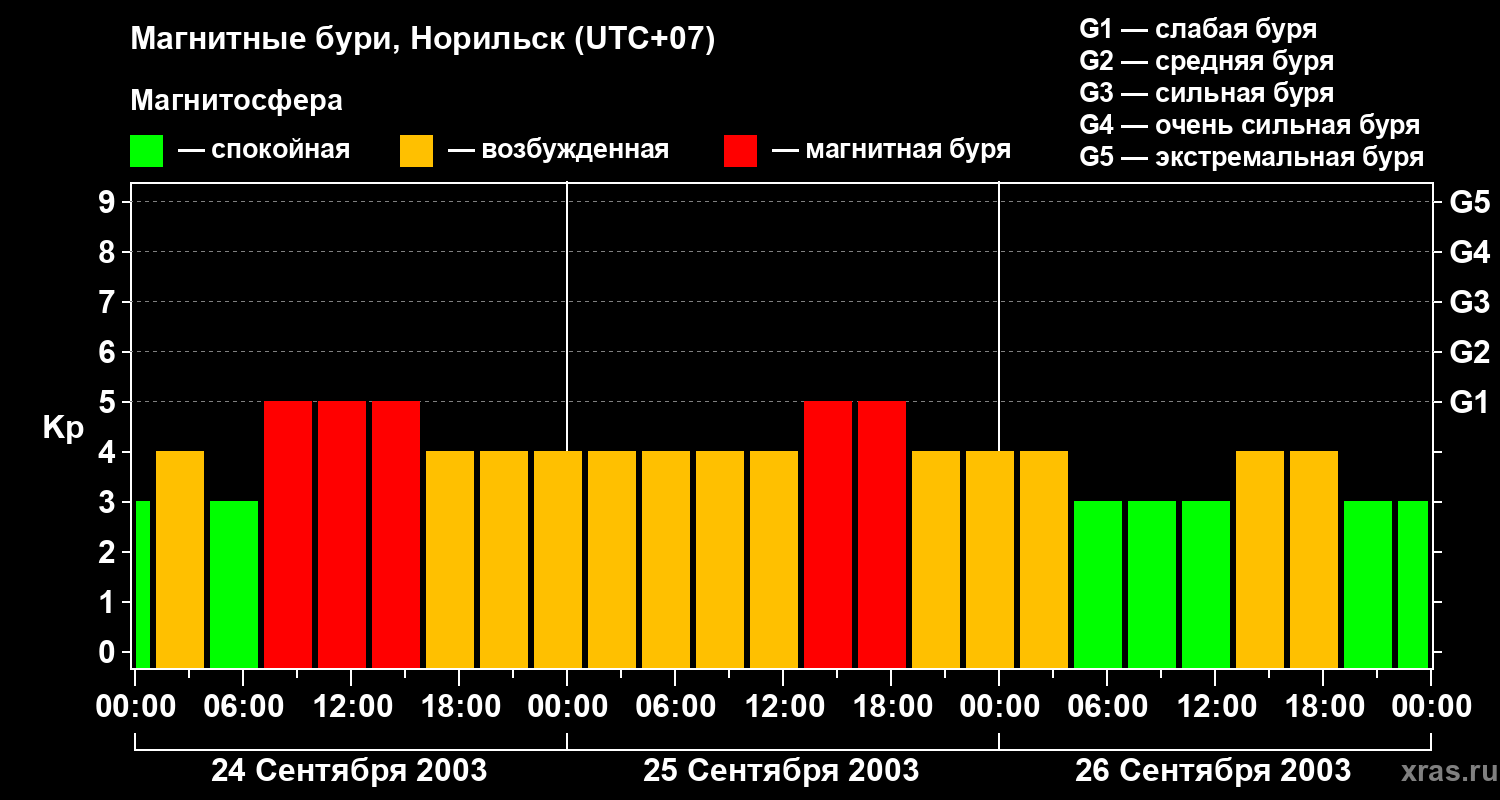This screenshot has width=1500, height=800.
Task: Click the final '00:00' time label on the axis
Action: [x=1431, y=706]
